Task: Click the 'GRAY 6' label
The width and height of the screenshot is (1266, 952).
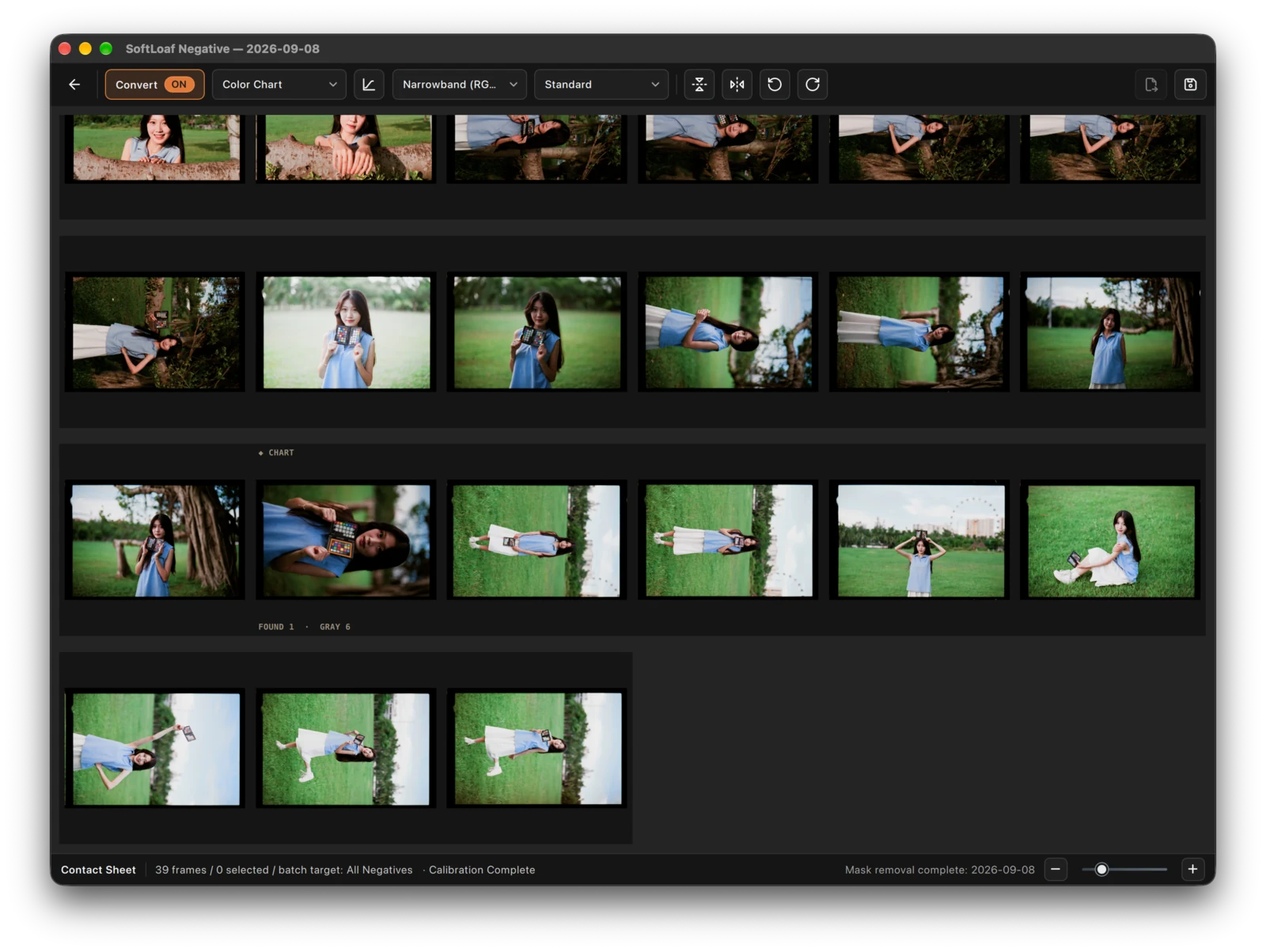Action: (x=335, y=627)
